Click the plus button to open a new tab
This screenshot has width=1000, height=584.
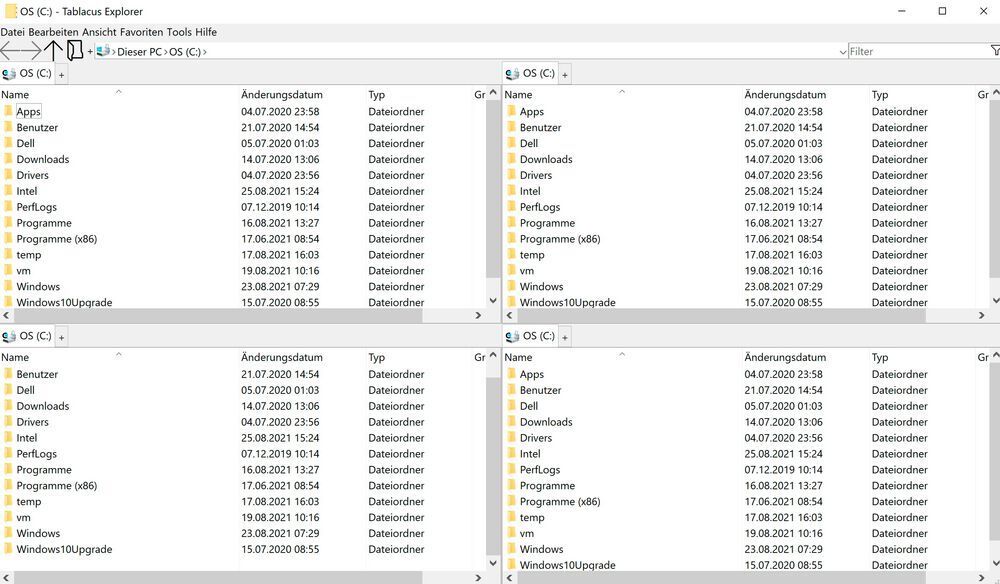(x=91, y=51)
